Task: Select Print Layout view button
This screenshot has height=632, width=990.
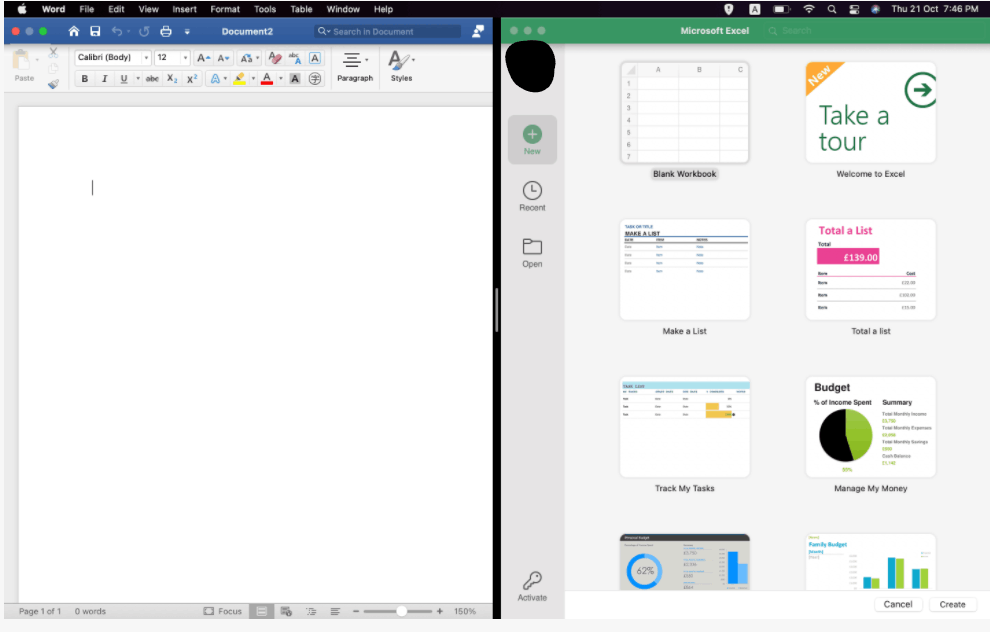Action: (x=261, y=611)
